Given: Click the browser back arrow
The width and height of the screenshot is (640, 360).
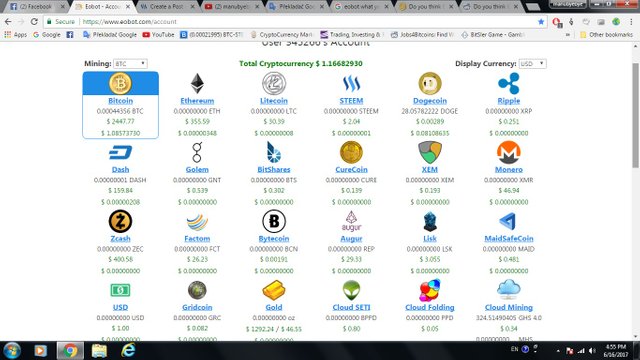Looking at the screenshot, I should 8,22.
